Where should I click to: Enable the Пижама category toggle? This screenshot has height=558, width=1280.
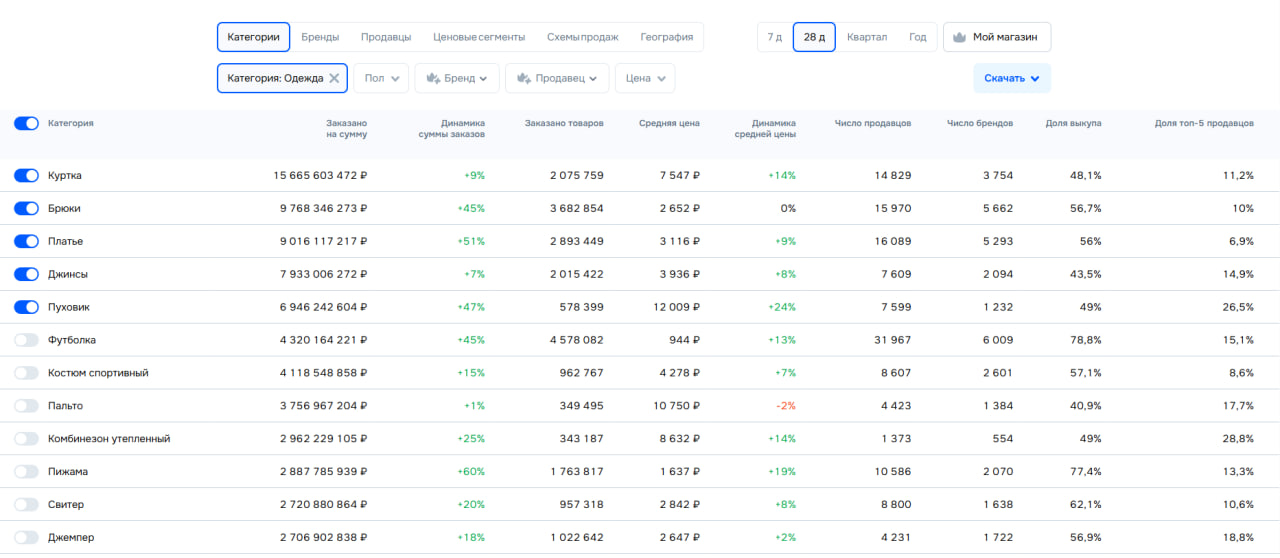[x=26, y=472]
